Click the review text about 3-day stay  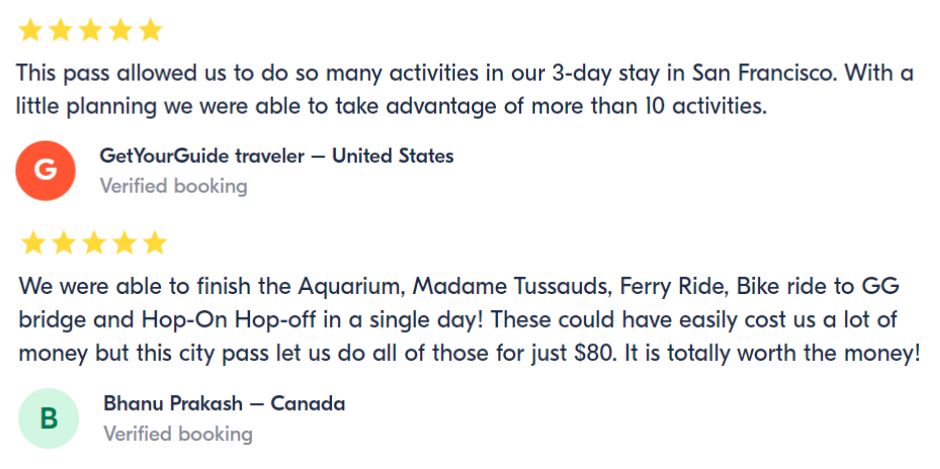(465, 91)
